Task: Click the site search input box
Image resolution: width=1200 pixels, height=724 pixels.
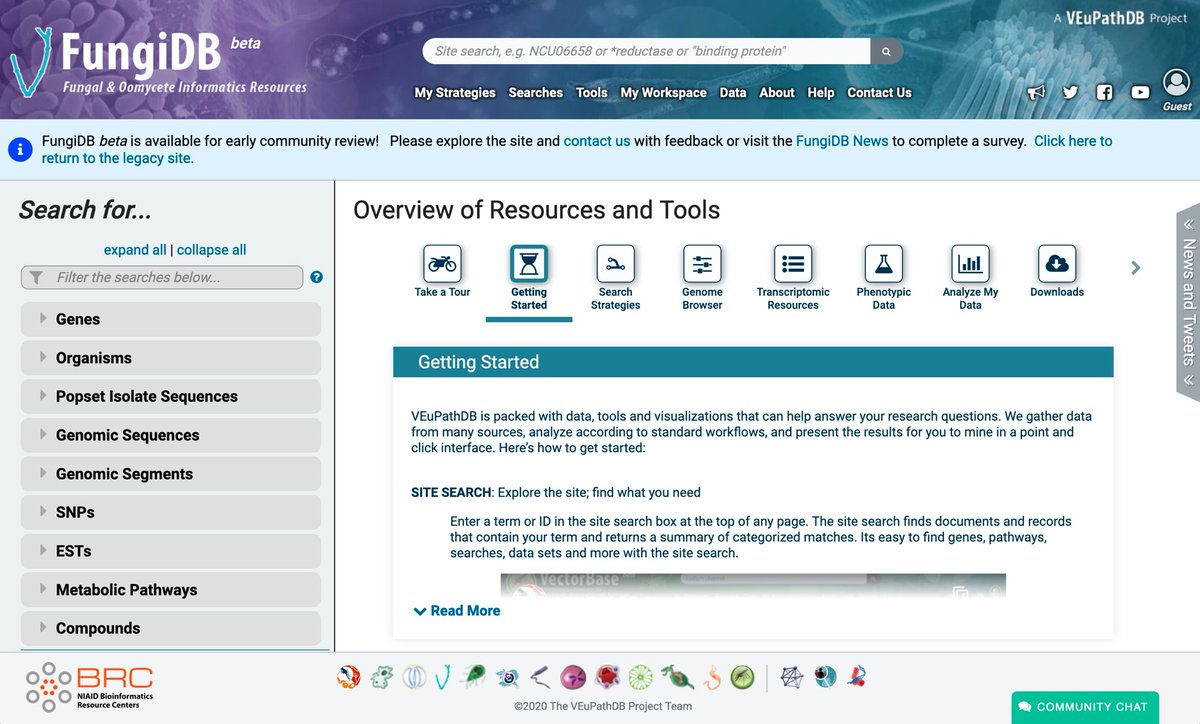Action: [647, 51]
